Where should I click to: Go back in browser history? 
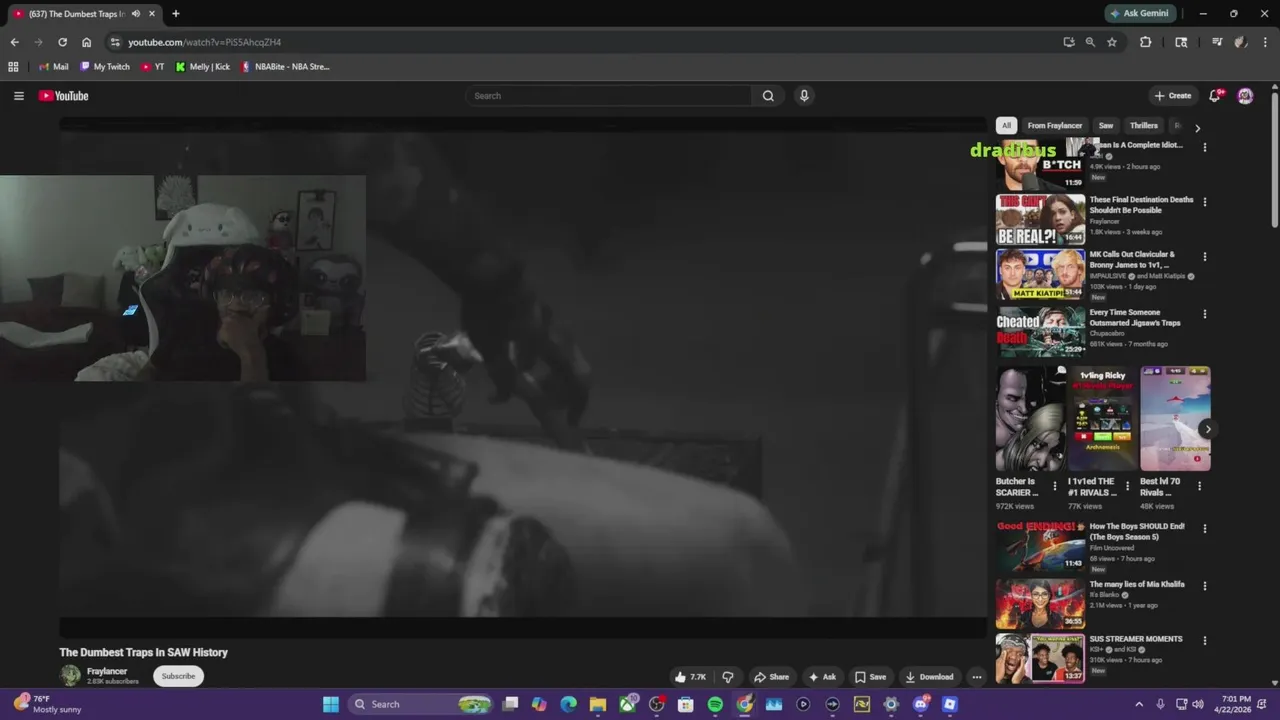coord(14,42)
